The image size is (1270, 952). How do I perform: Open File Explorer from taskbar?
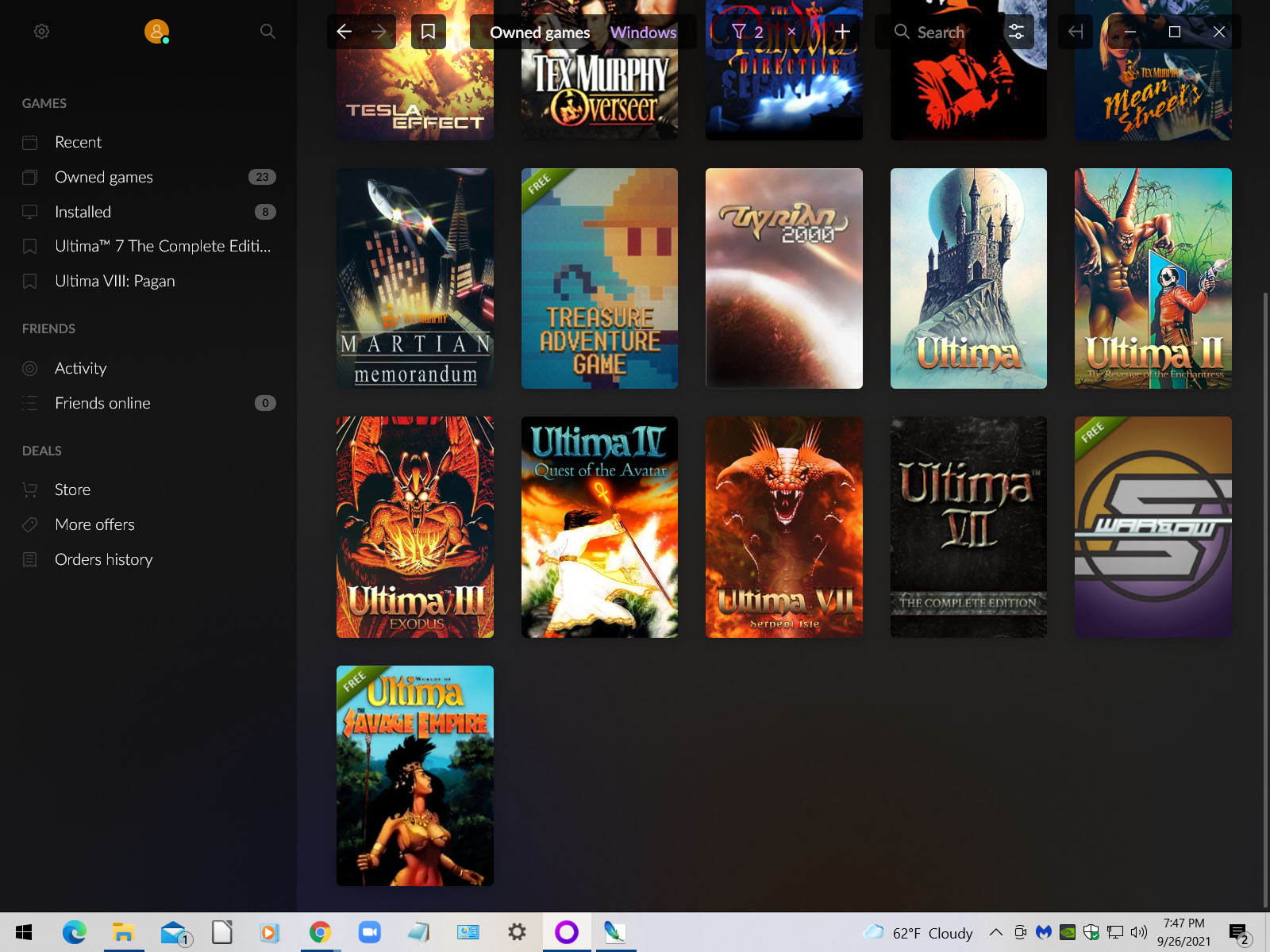coord(123,932)
